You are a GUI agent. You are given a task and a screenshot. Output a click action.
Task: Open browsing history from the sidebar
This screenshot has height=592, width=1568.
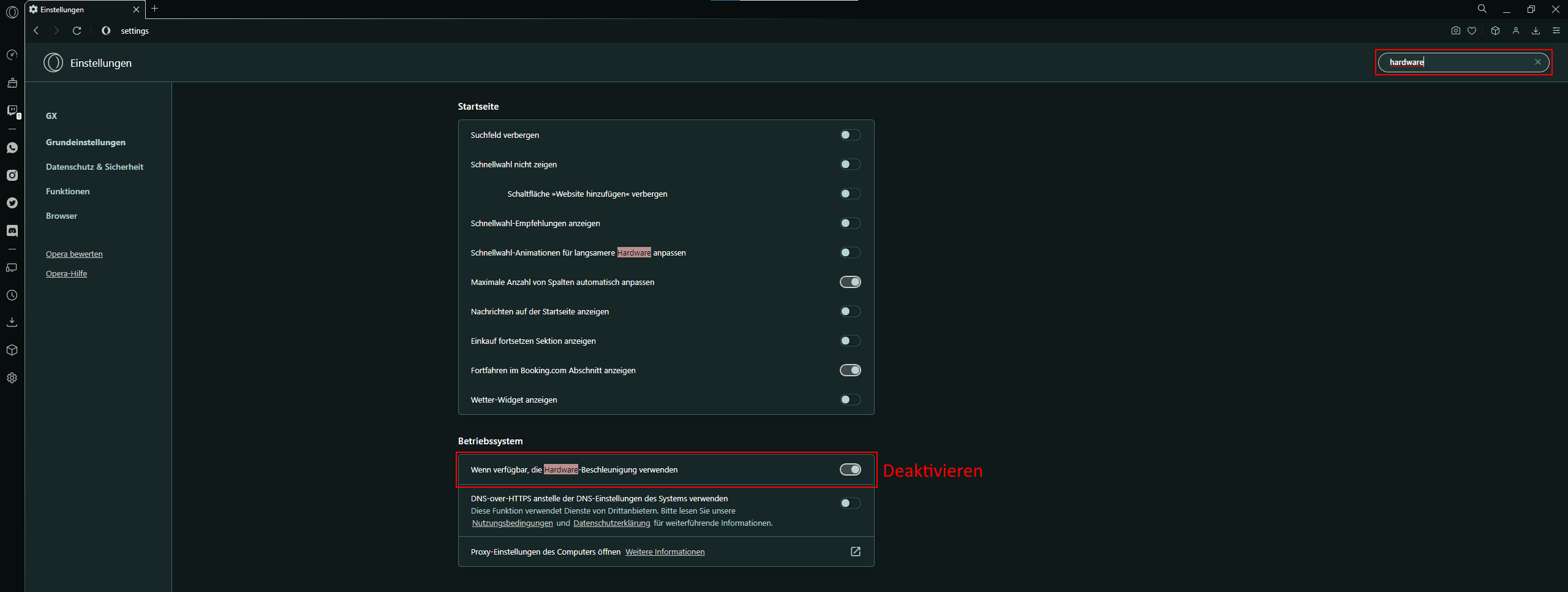pos(12,295)
